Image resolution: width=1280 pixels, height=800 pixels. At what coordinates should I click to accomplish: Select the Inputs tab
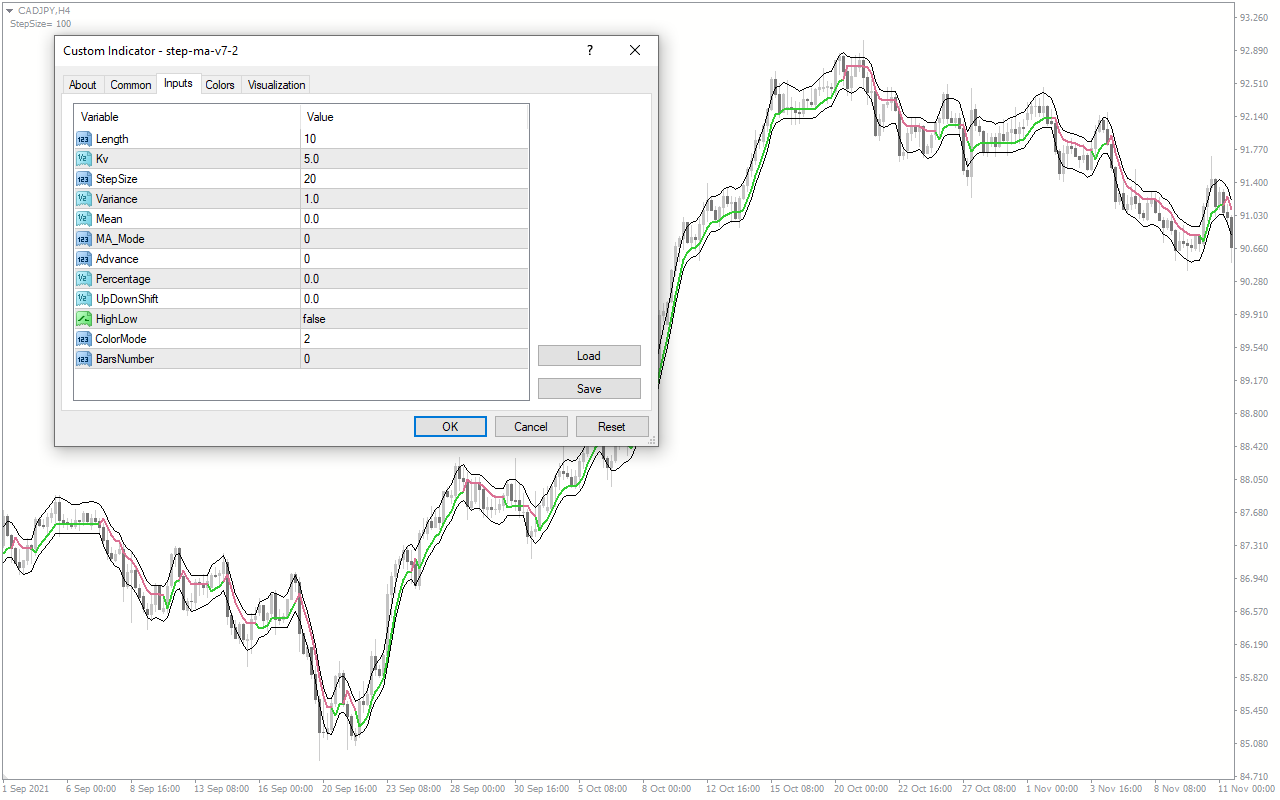click(178, 84)
